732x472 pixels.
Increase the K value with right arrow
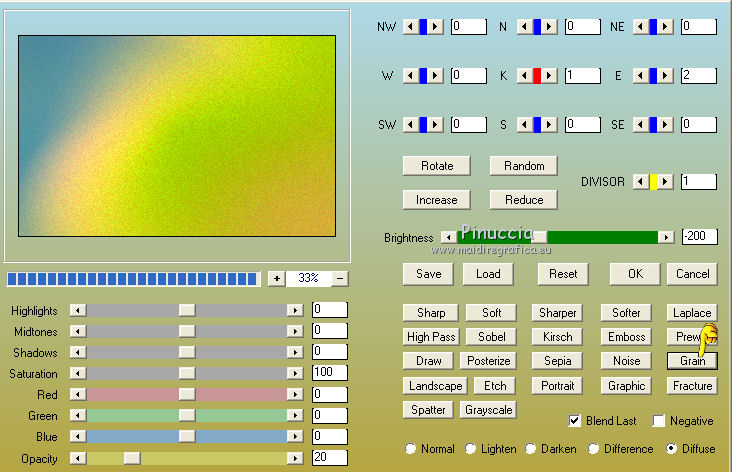coord(549,75)
